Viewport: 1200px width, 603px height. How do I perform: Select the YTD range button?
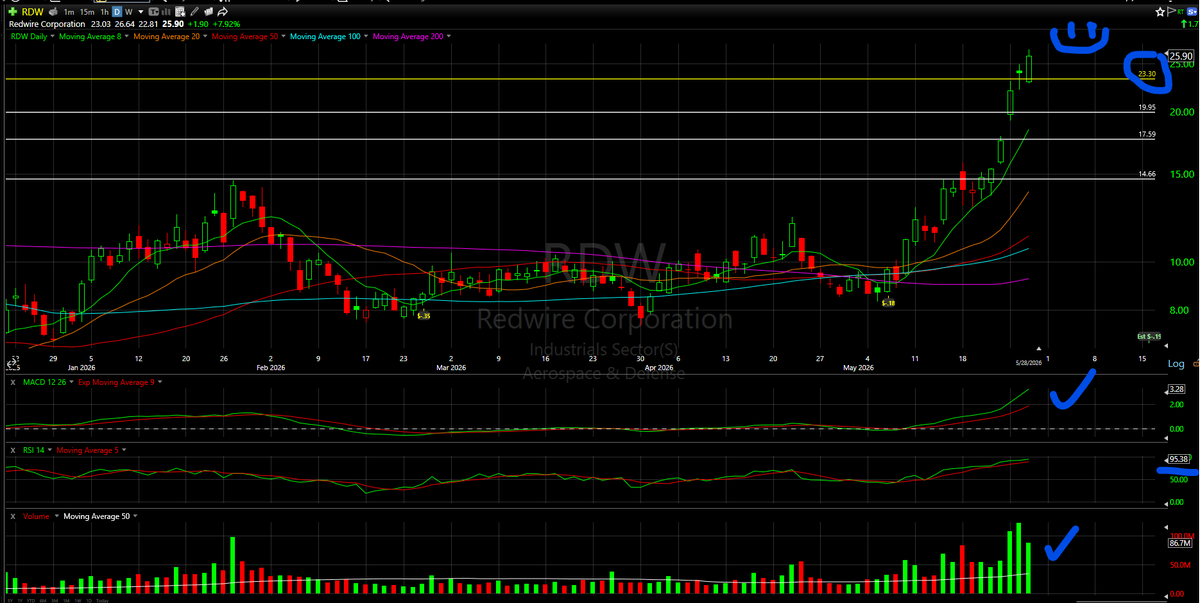click(31, 600)
